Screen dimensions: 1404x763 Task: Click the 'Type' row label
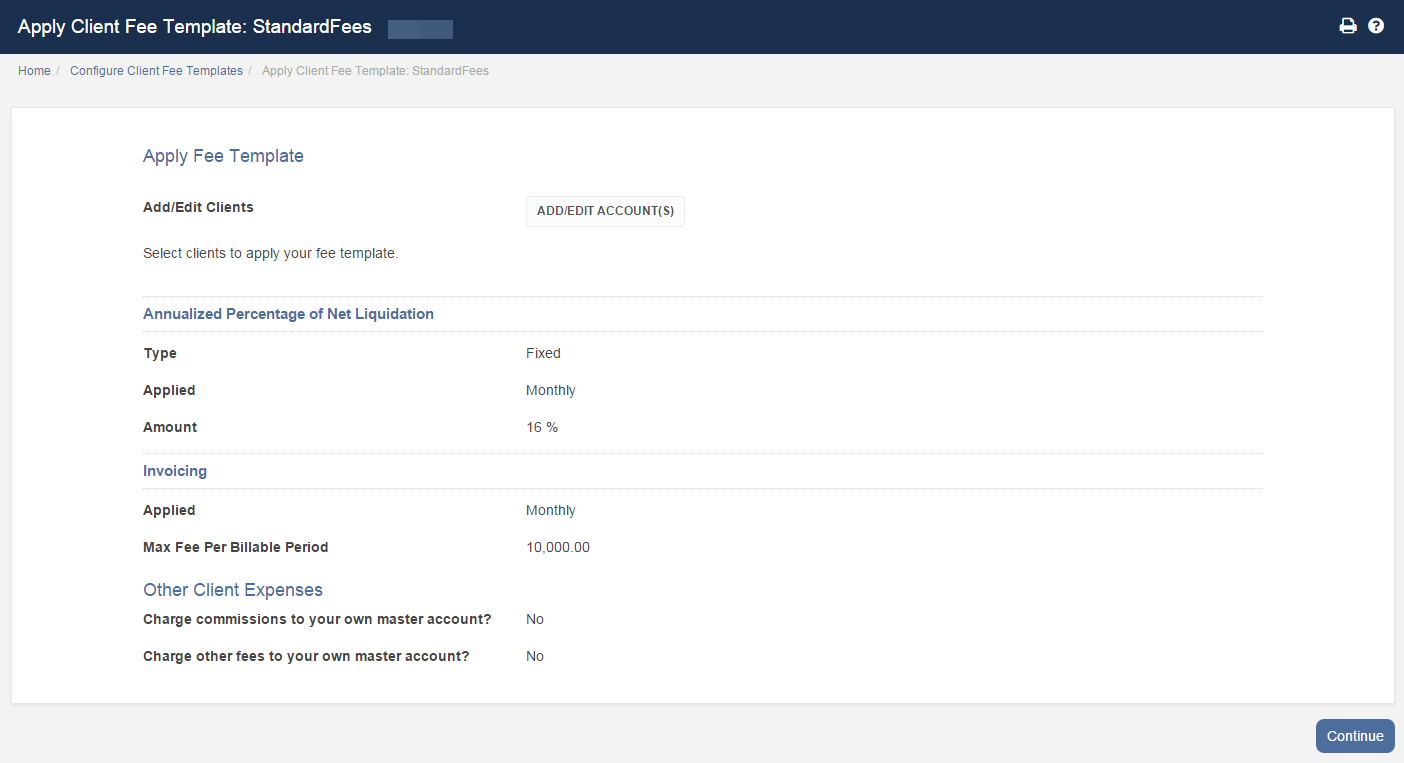pos(160,353)
